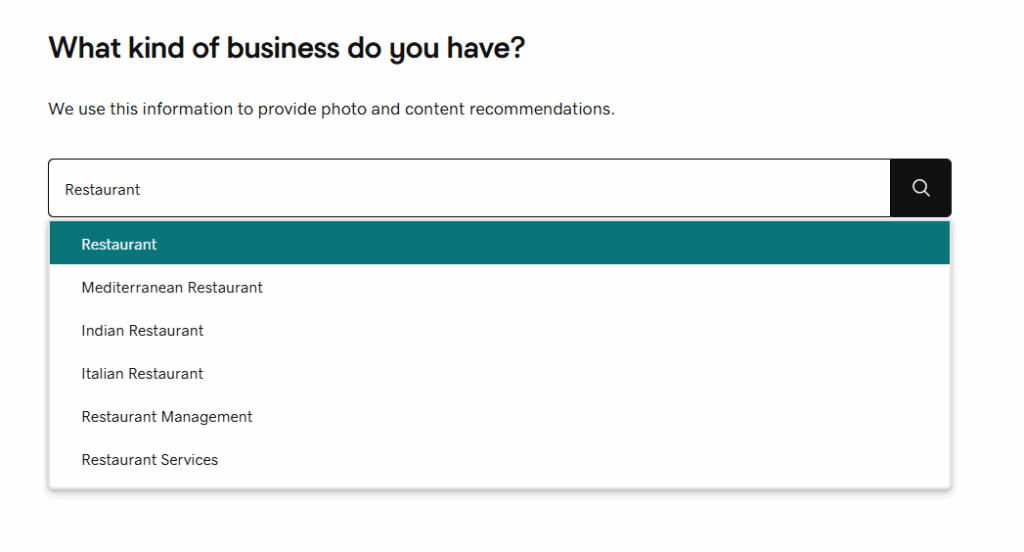Run the search using the search icon
This screenshot has width=1024, height=552.
[921, 188]
